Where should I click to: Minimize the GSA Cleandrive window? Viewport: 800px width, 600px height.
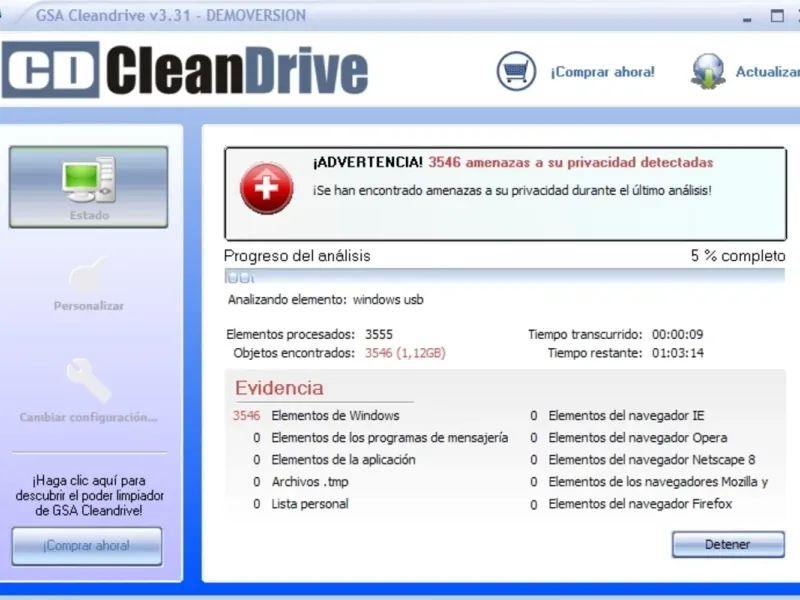747,18
